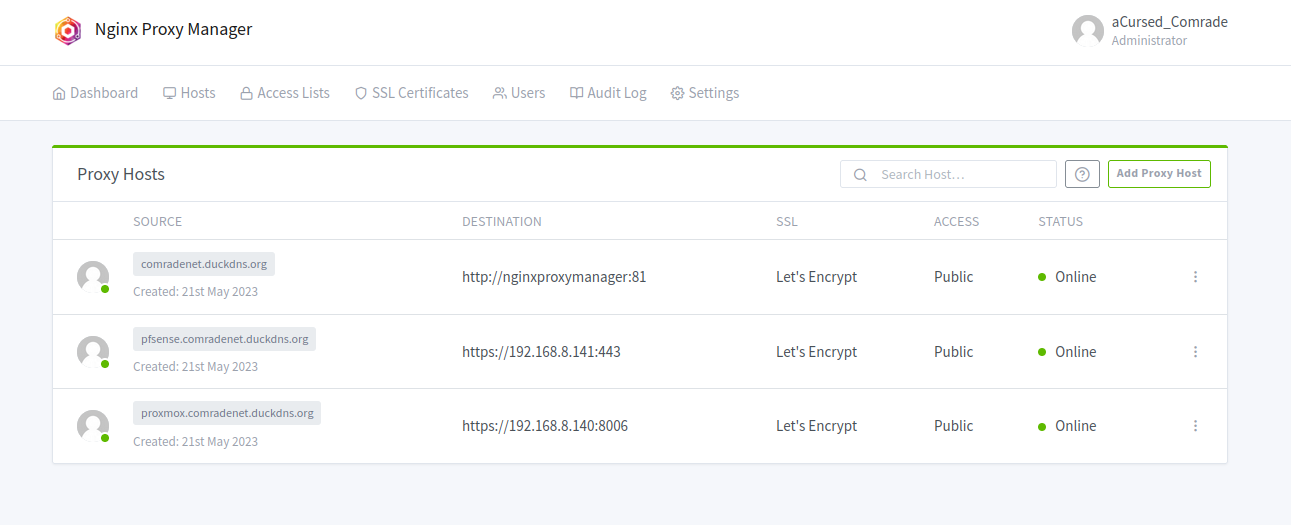1291x525 pixels.
Task: Focus the Search Host input field
Action: pyautogui.click(x=948, y=174)
